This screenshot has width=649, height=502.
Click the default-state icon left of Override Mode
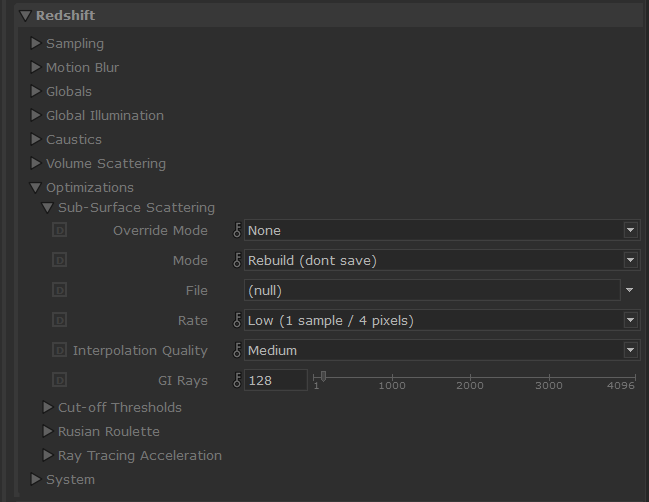point(59,231)
